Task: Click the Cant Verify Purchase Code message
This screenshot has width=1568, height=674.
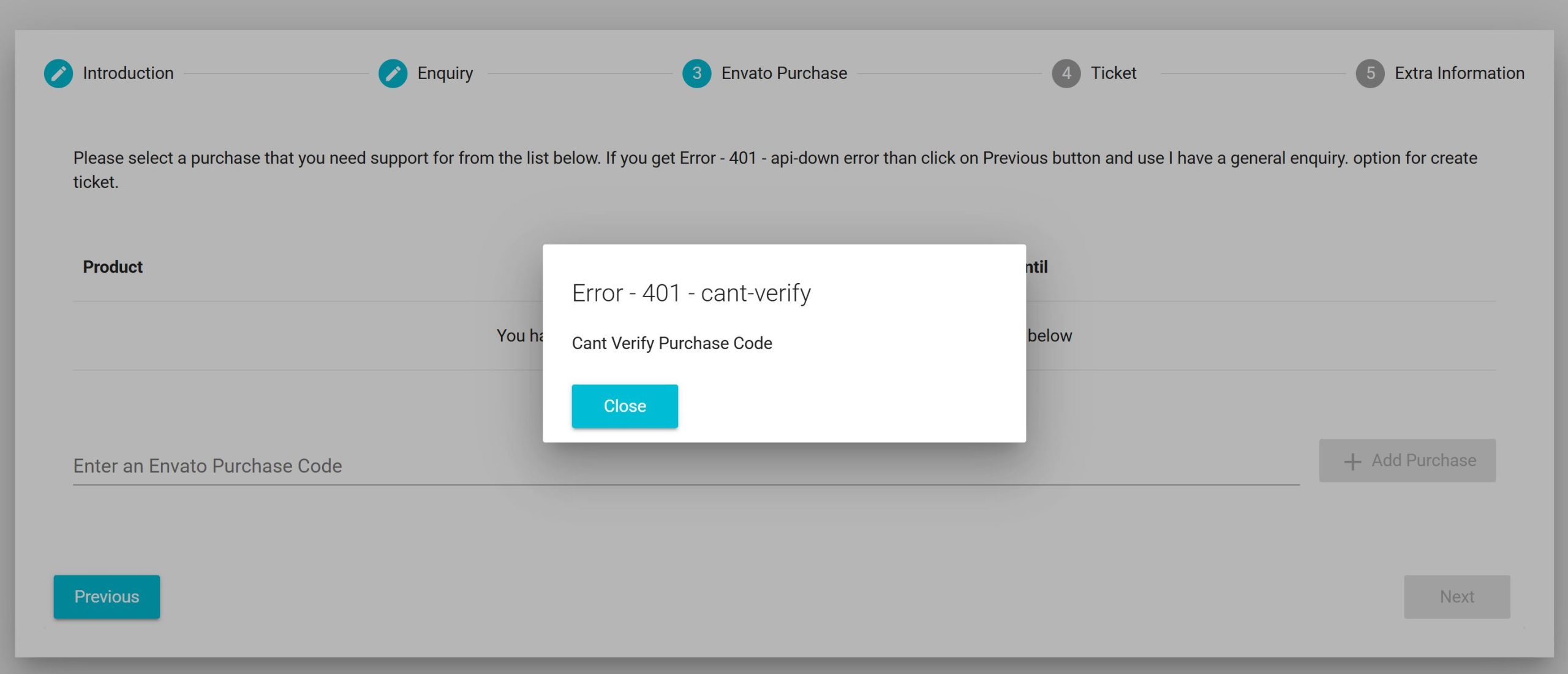Action: [672, 344]
